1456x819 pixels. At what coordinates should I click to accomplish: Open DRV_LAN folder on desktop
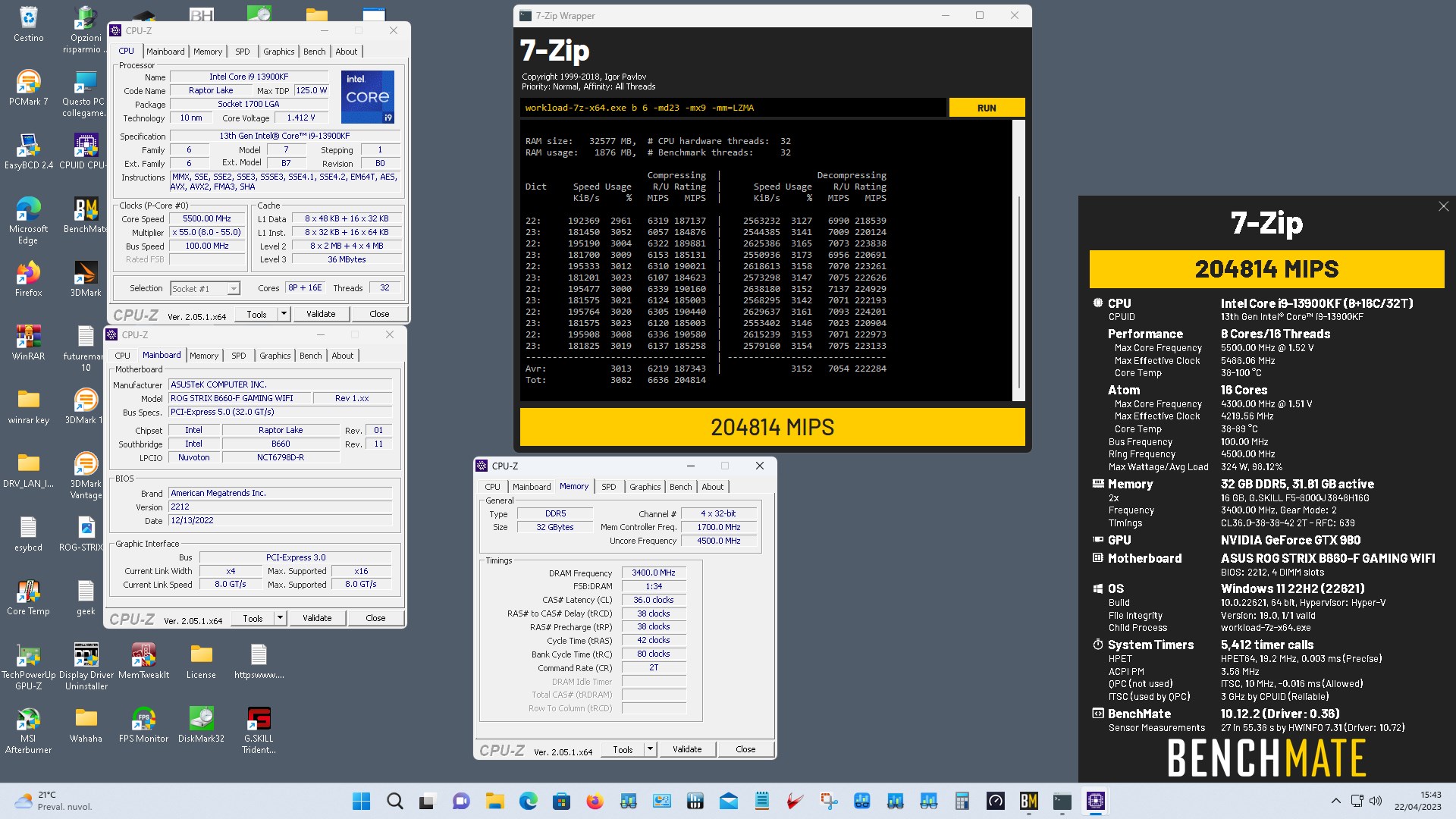click(28, 469)
